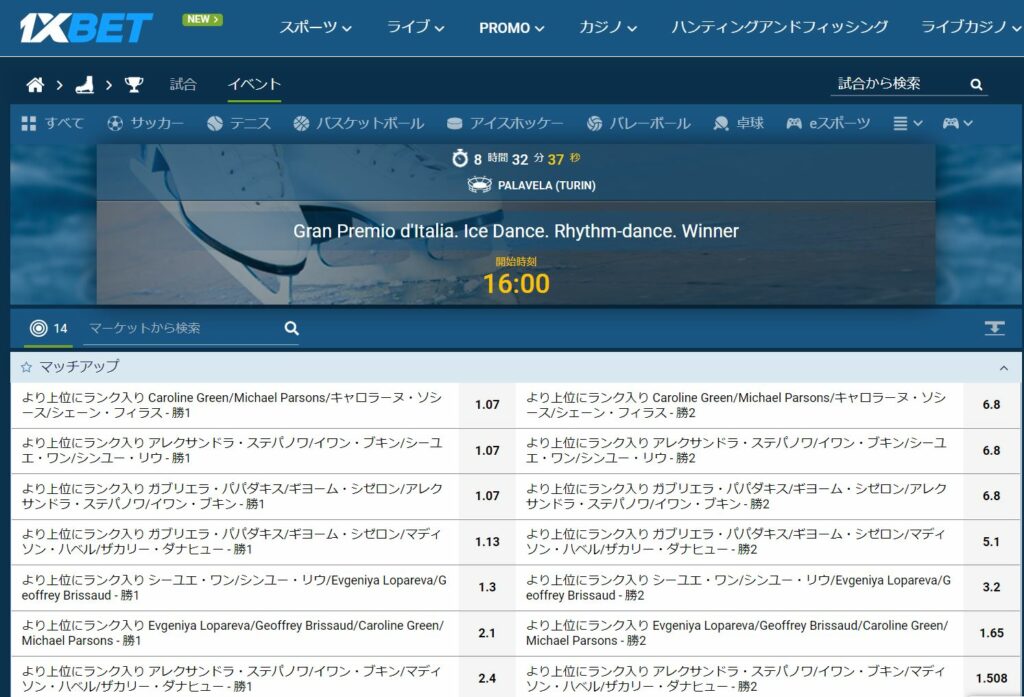Click the trophy icon in breadcrumb
The height and width of the screenshot is (697, 1024).
[134, 85]
